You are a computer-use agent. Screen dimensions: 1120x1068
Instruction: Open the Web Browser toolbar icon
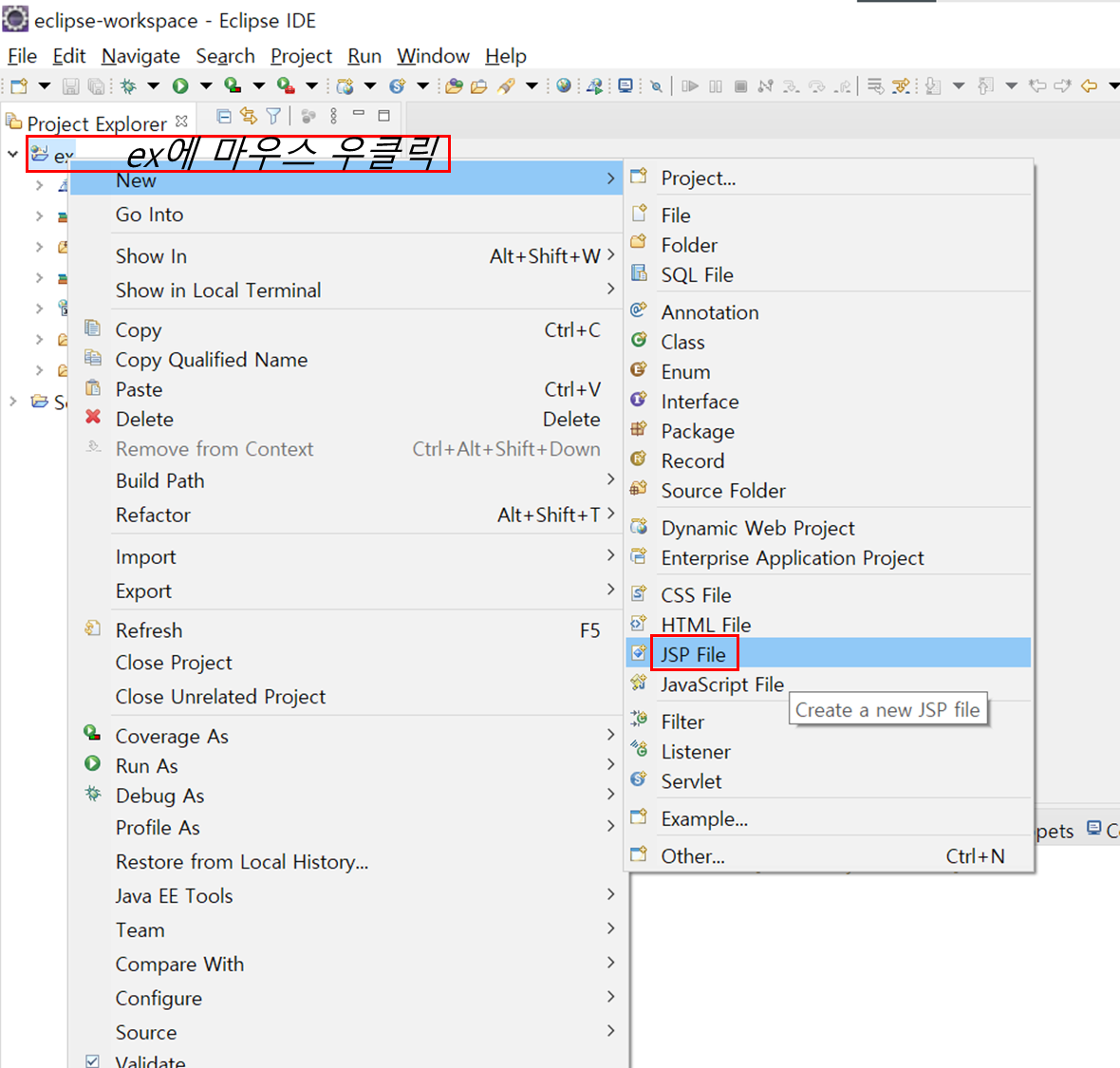pos(564,86)
